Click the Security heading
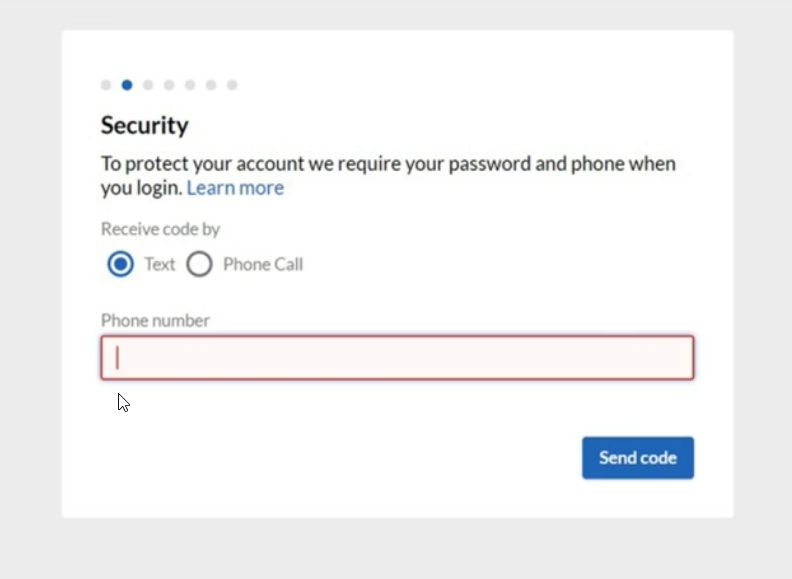 click(x=144, y=125)
